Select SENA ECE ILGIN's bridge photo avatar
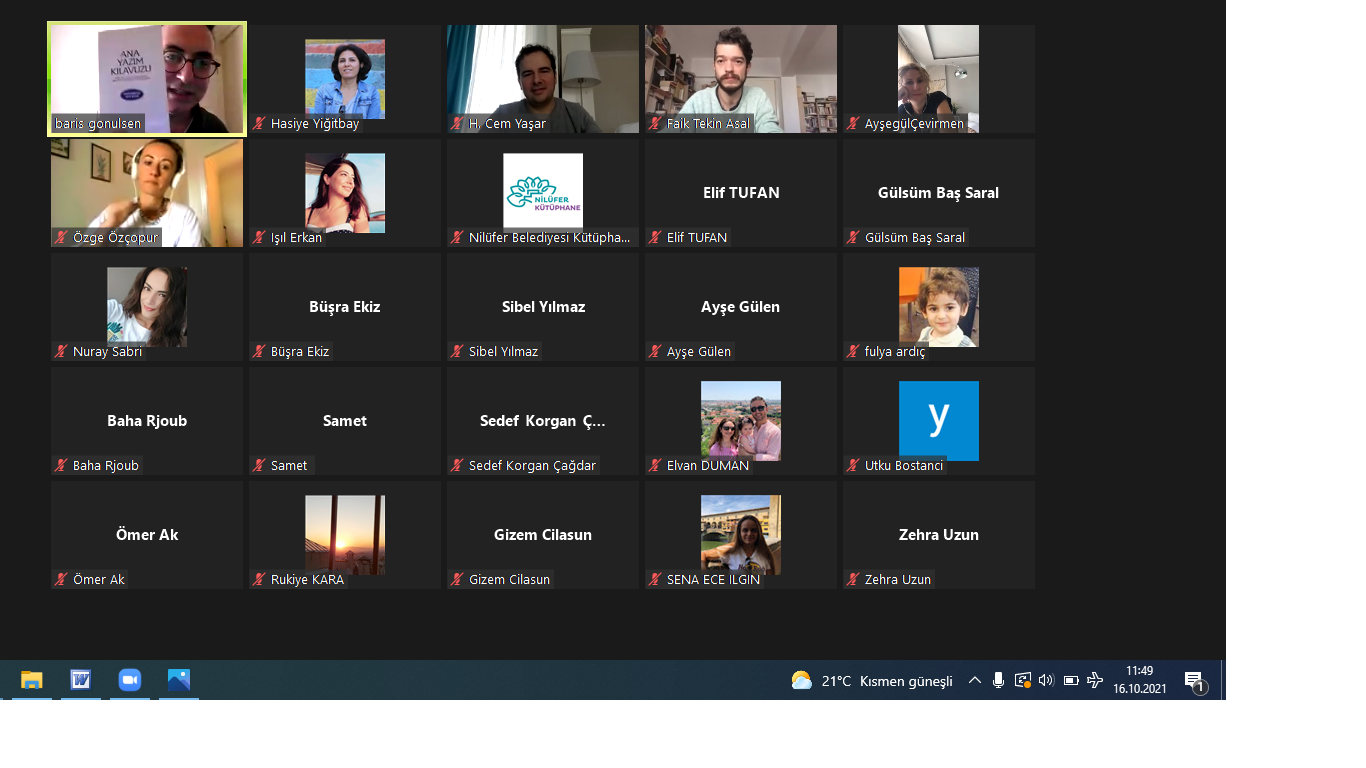 (741, 535)
